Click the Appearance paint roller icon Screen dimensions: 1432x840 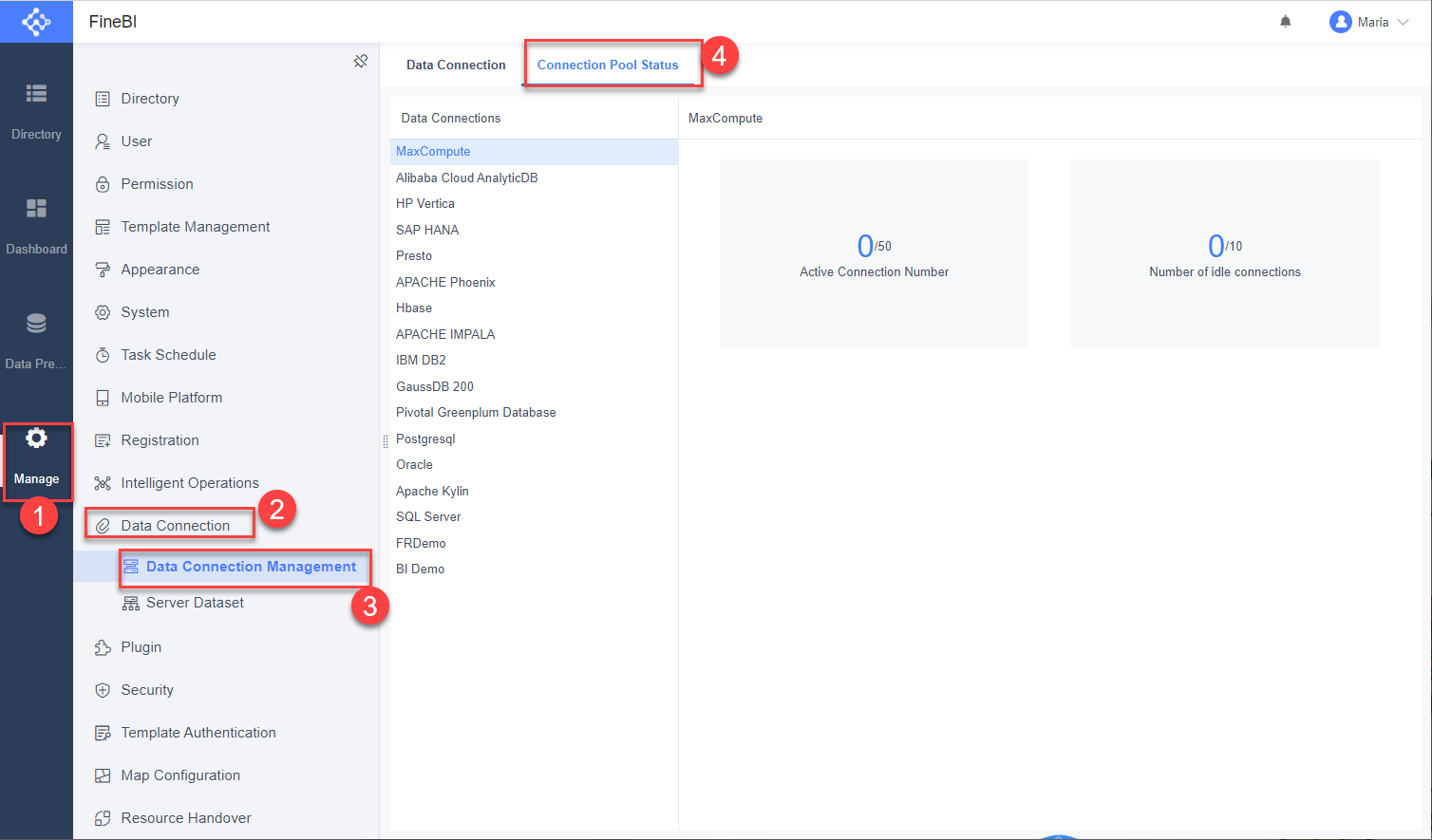tap(103, 270)
